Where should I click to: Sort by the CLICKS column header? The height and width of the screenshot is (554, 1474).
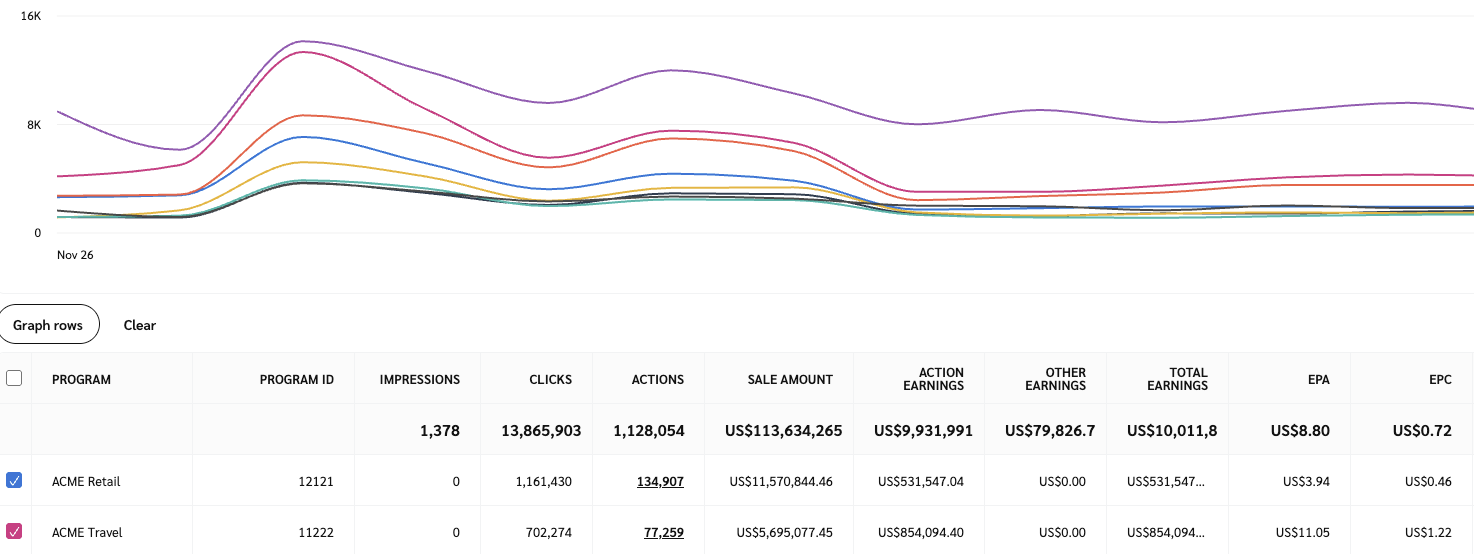pos(551,379)
